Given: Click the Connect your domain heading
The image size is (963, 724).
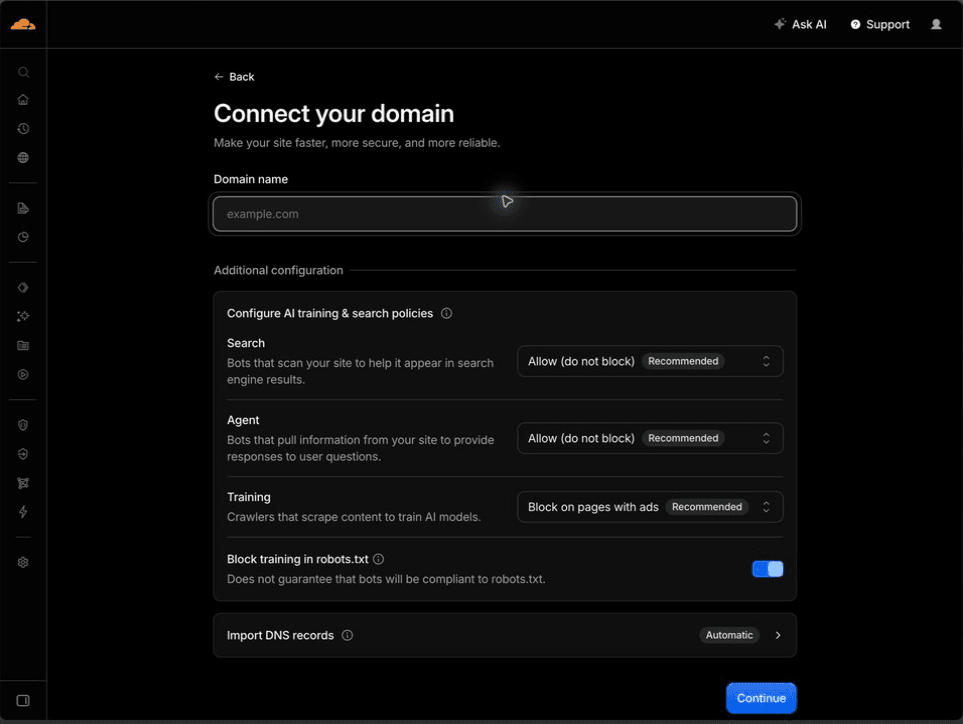Looking at the screenshot, I should 334,114.
